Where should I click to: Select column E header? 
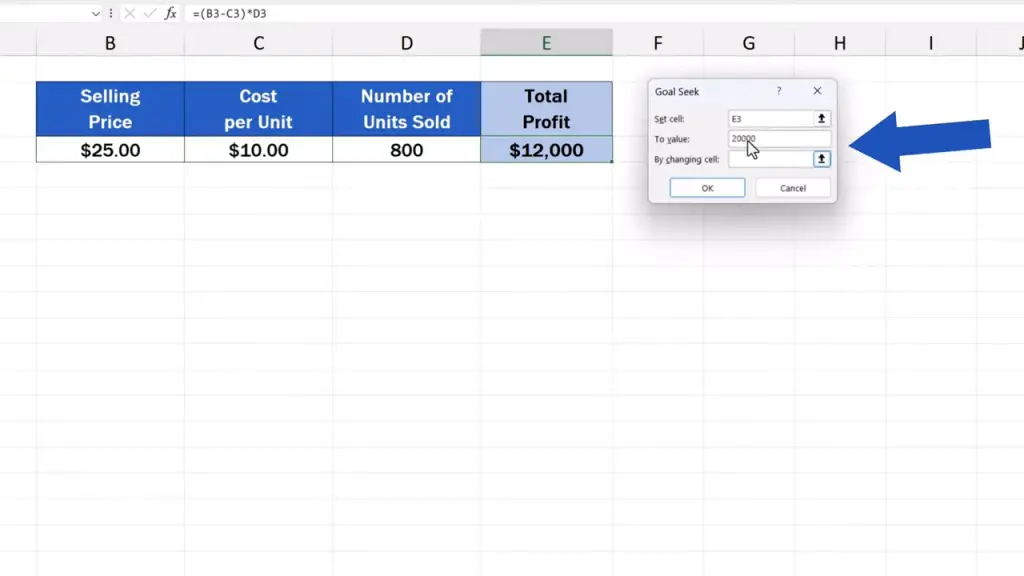pyautogui.click(x=546, y=43)
